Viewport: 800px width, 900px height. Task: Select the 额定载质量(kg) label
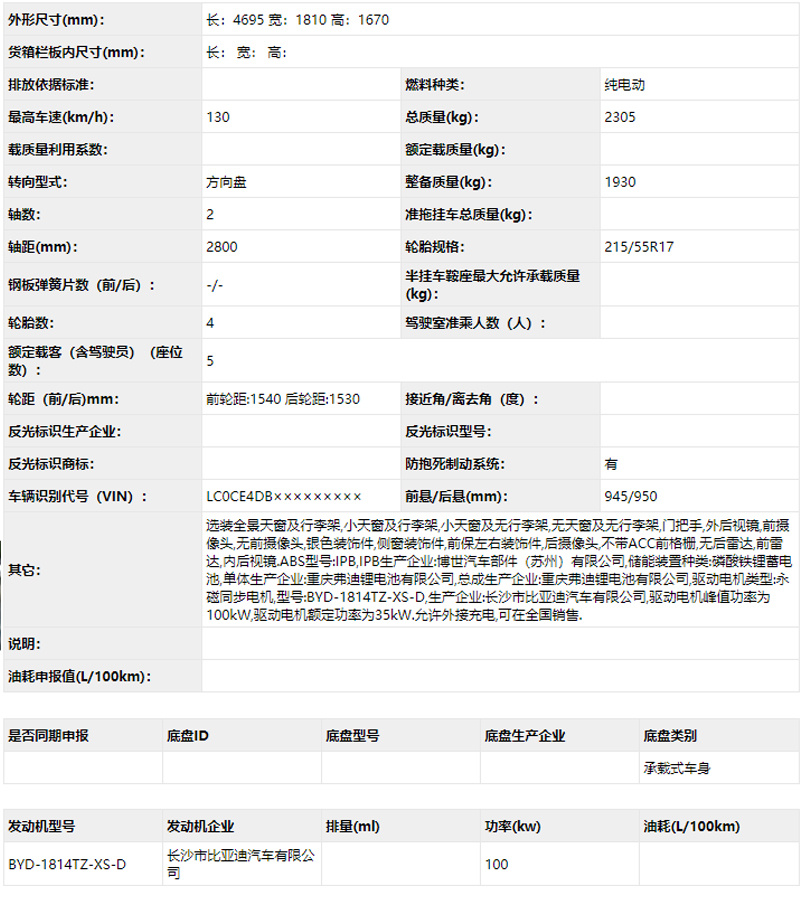pos(455,150)
